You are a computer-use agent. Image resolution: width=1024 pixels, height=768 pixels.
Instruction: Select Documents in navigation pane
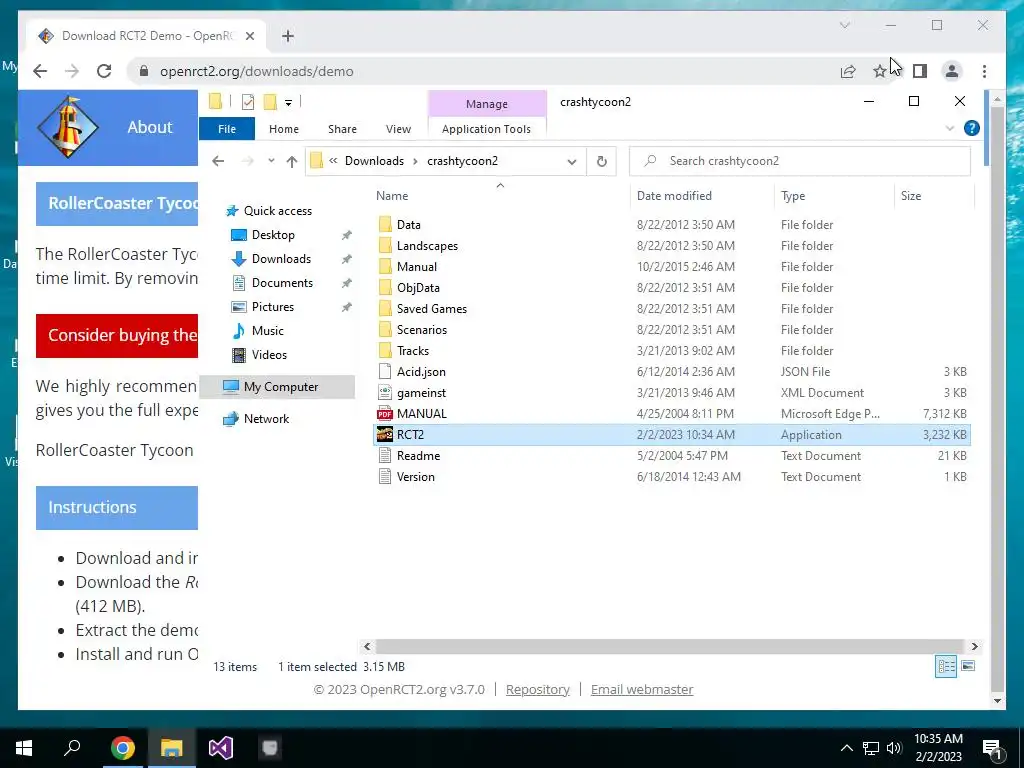(282, 283)
